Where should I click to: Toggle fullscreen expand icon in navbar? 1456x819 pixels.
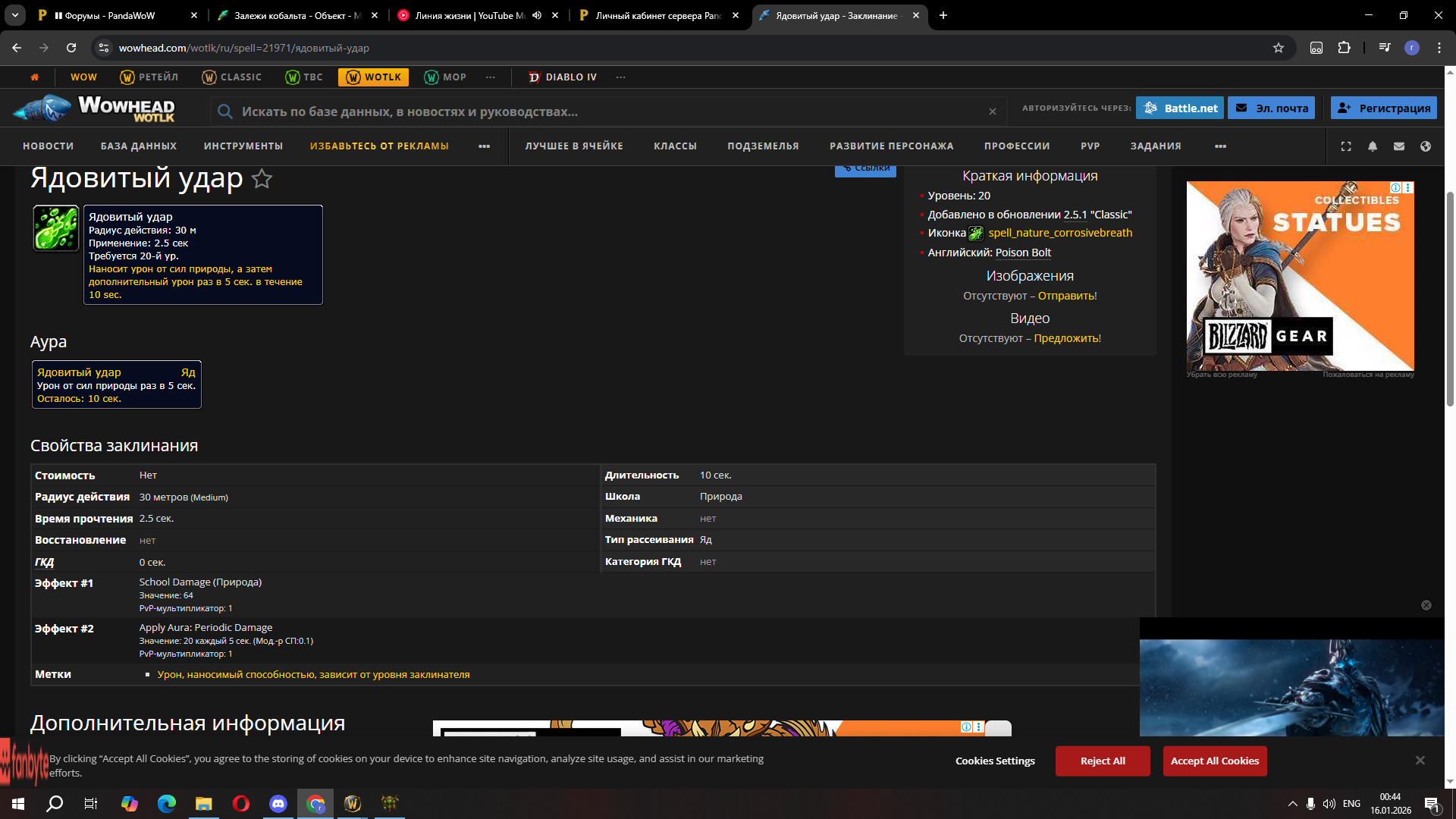pyautogui.click(x=1346, y=146)
